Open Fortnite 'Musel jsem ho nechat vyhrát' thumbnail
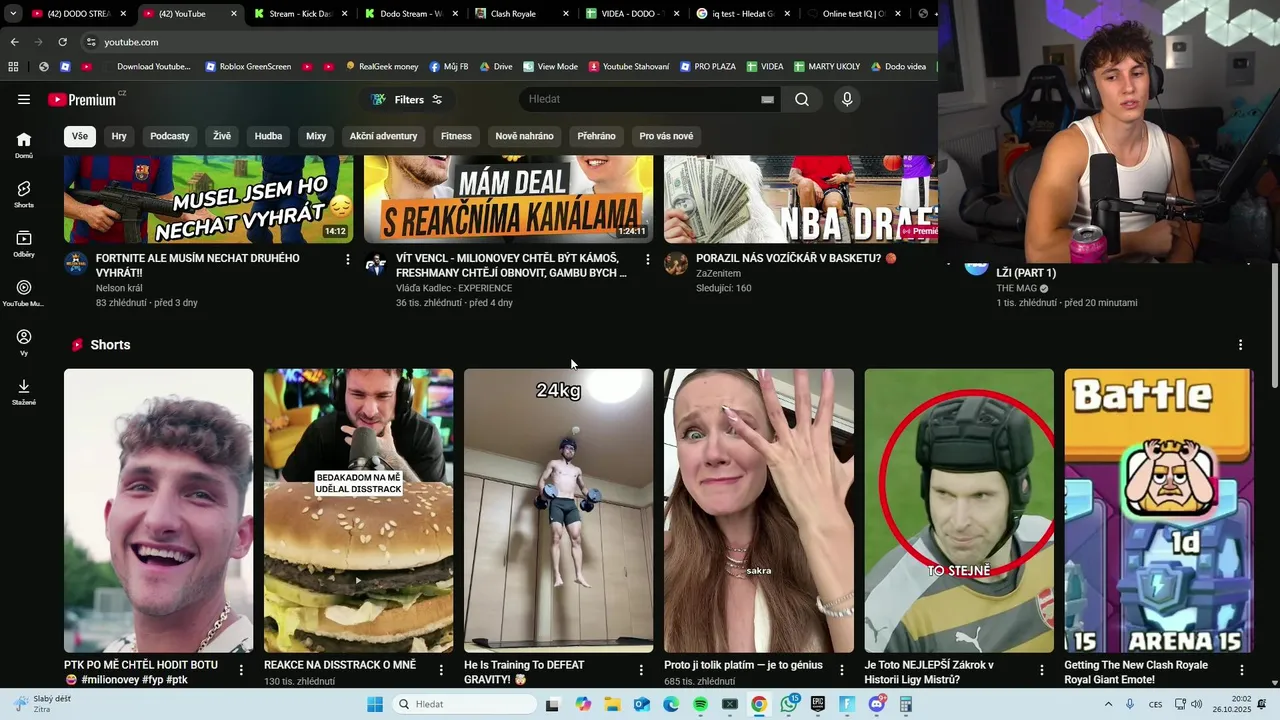The height and width of the screenshot is (720, 1280). tap(208, 199)
